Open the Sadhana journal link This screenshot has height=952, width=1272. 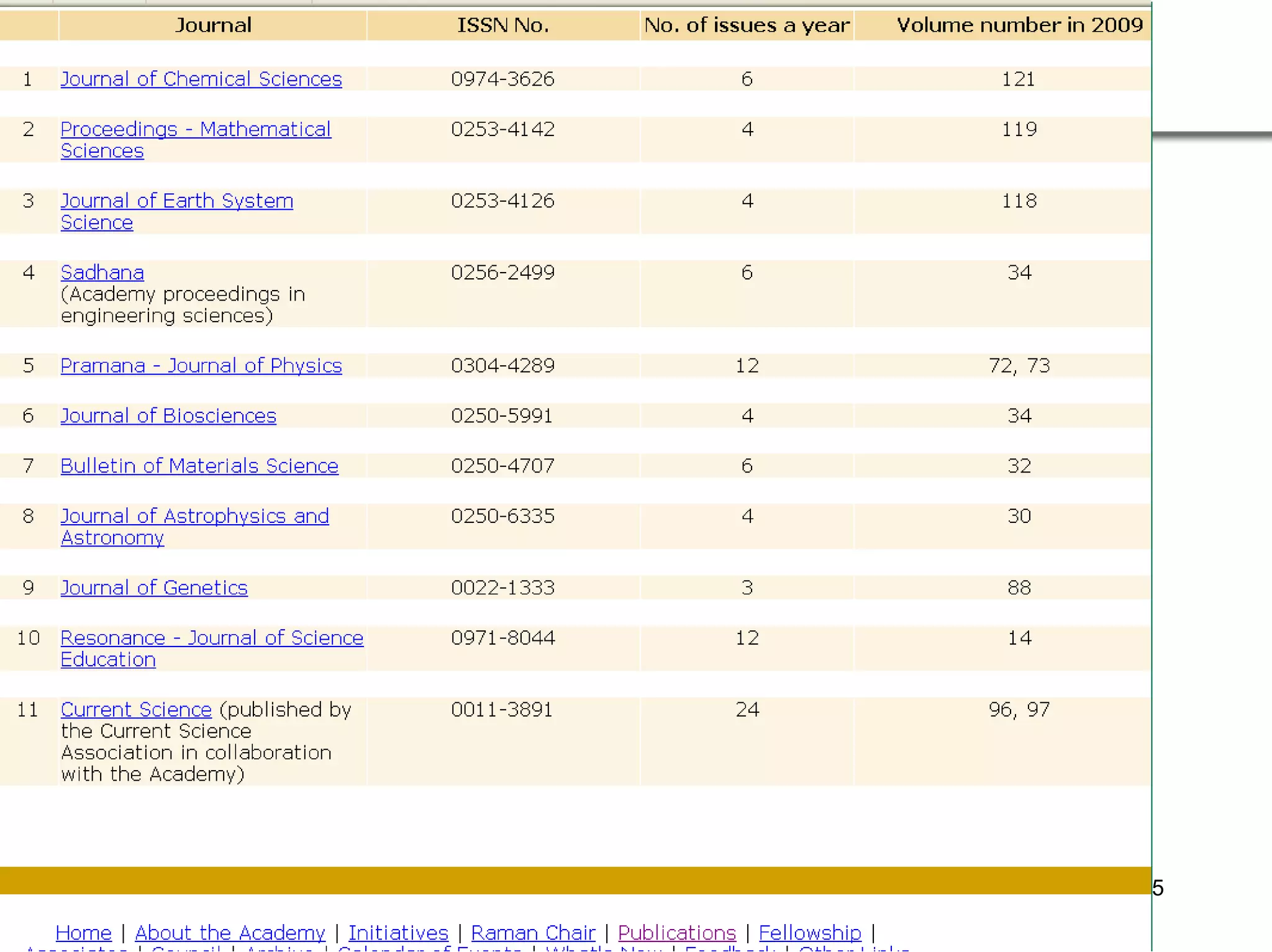coord(102,273)
